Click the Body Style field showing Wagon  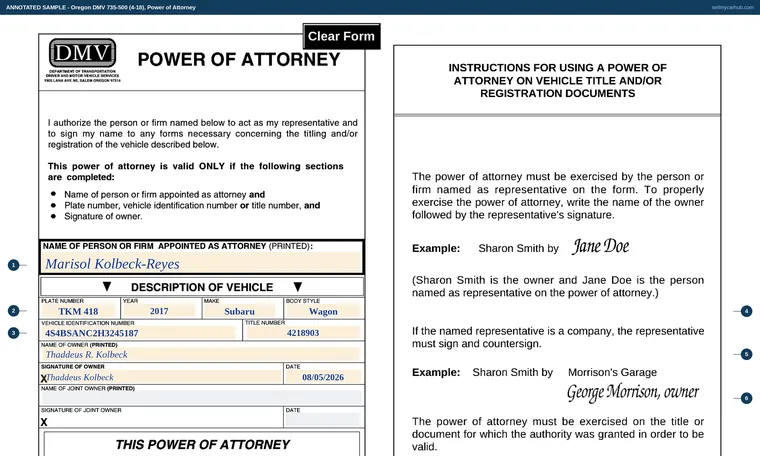coord(323,311)
